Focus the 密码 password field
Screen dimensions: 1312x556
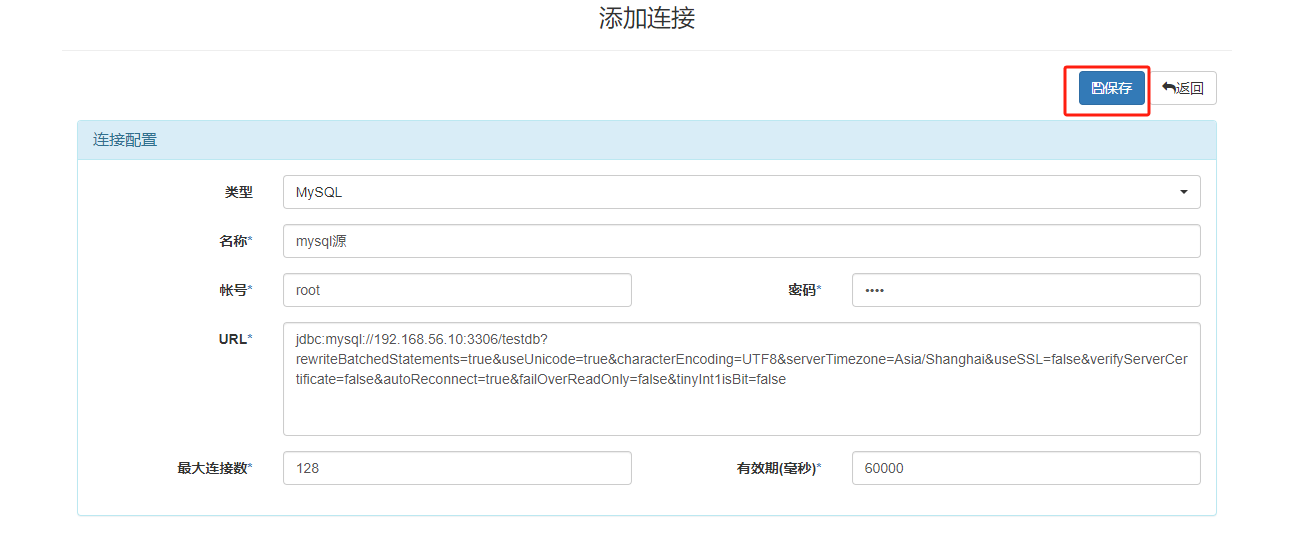[1026, 290]
